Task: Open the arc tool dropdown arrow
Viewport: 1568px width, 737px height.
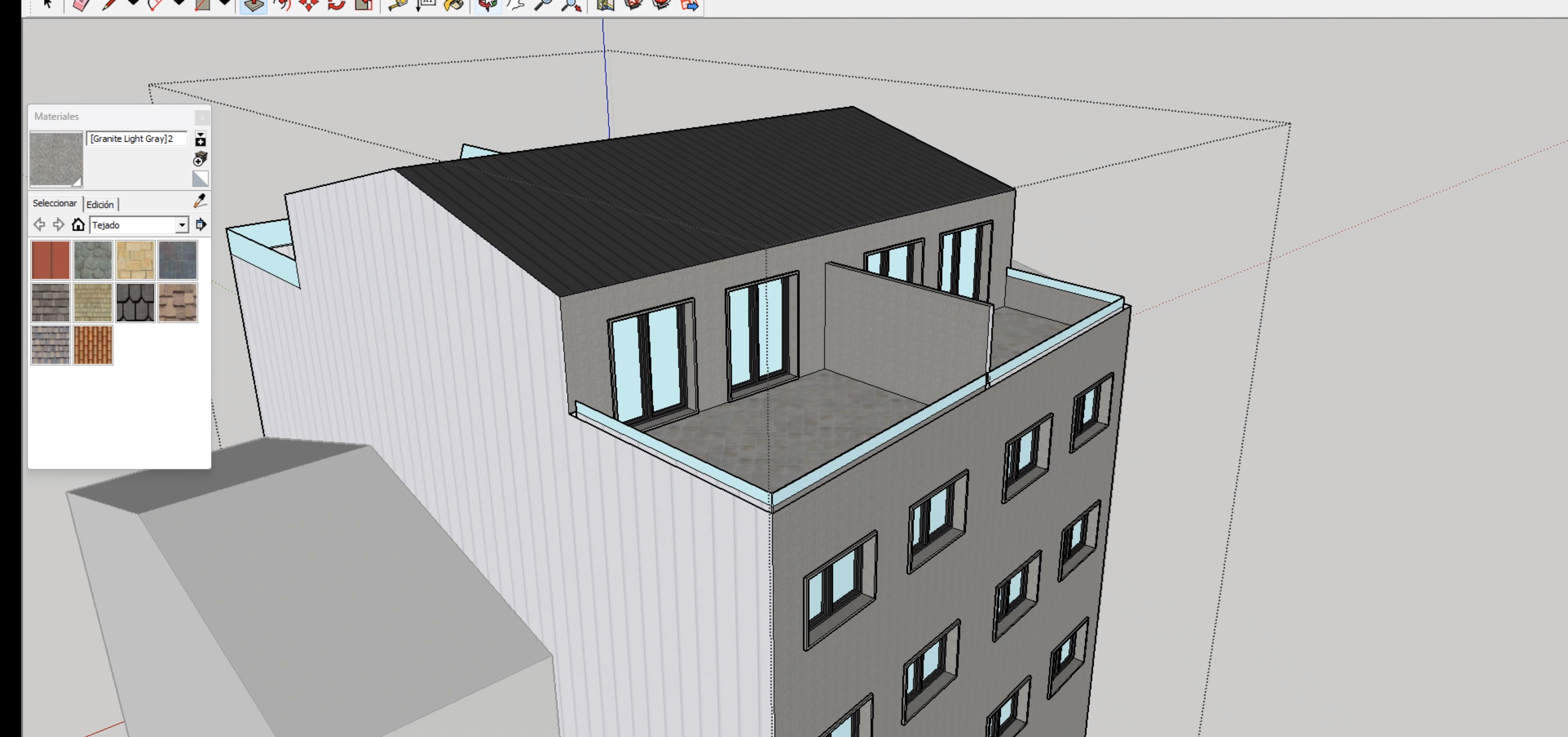Action: (x=178, y=3)
